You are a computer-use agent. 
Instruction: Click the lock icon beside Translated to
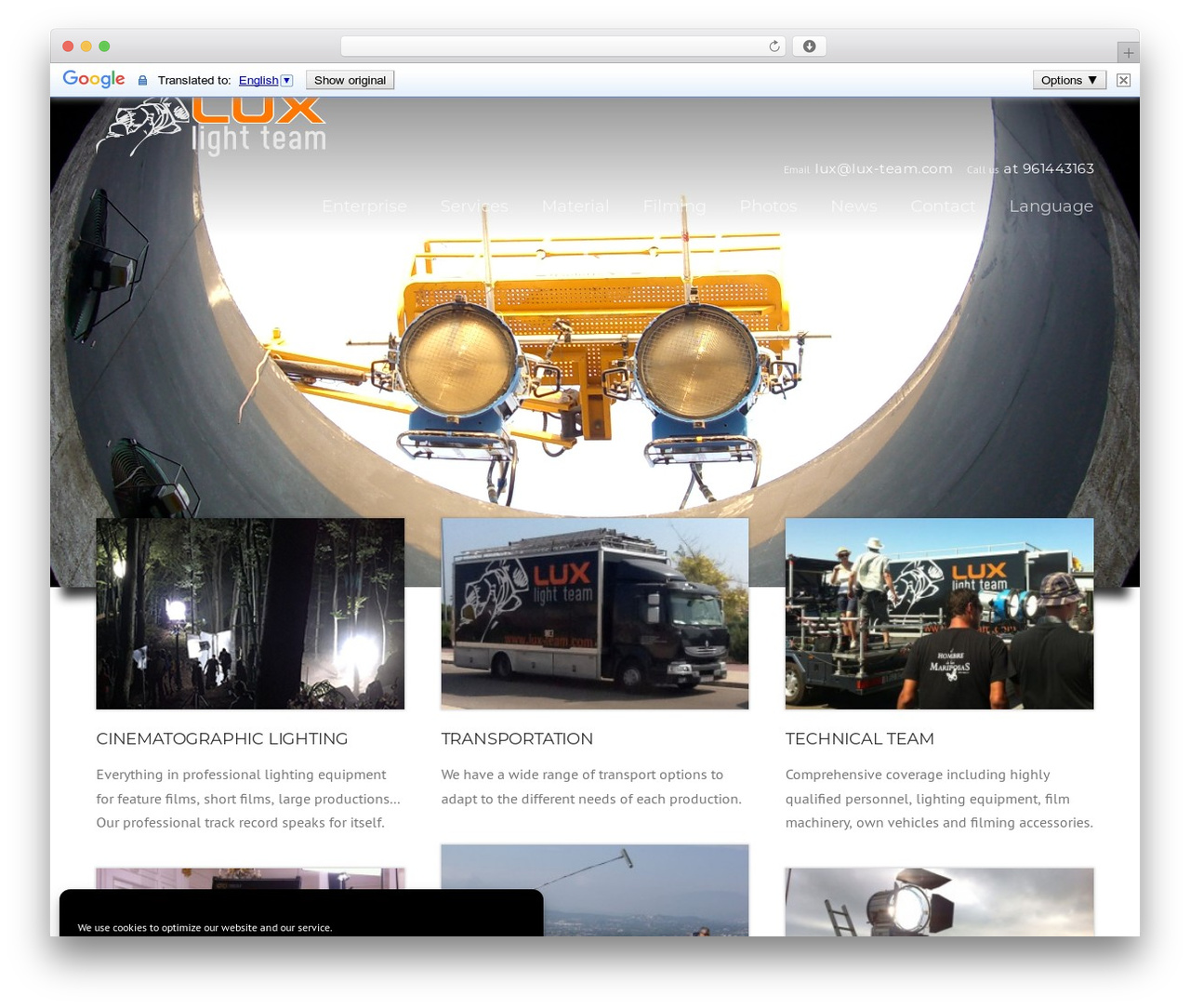pos(142,81)
